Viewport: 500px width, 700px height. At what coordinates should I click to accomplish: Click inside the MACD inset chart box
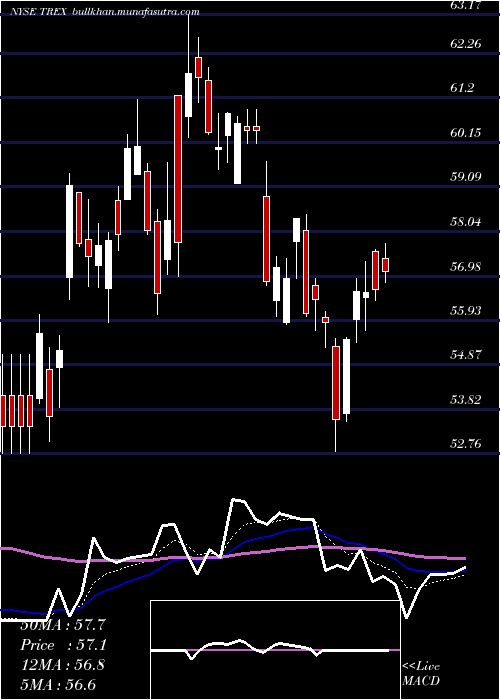[275, 650]
